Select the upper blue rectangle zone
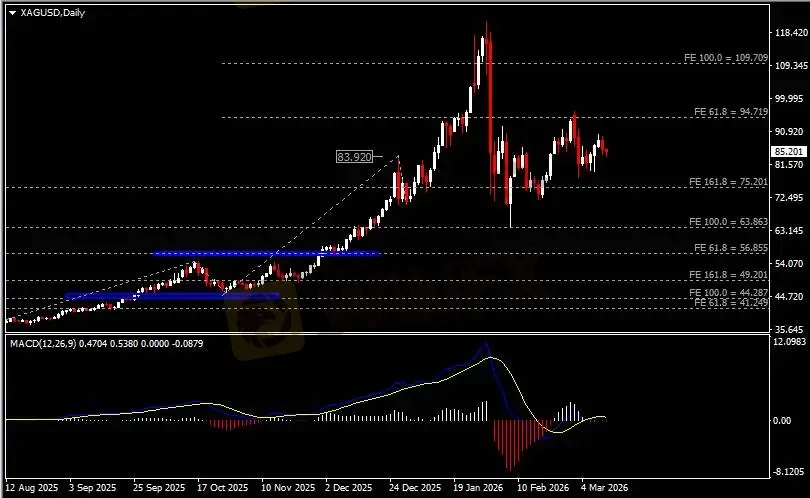The image size is (810, 498). [x=266, y=253]
